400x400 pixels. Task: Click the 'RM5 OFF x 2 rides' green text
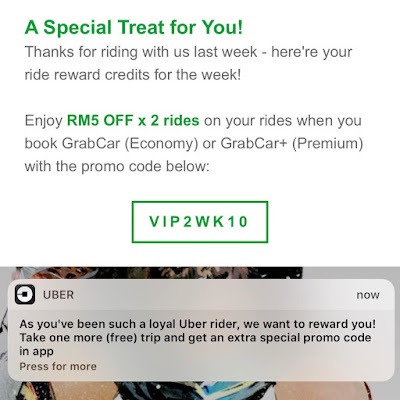(133, 120)
